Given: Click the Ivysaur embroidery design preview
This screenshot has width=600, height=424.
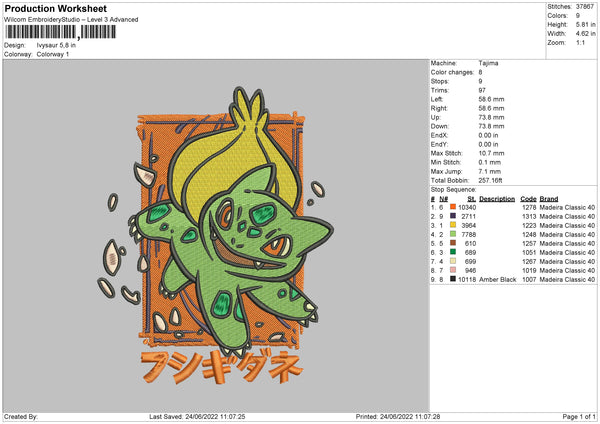Looking at the screenshot, I should (215, 235).
